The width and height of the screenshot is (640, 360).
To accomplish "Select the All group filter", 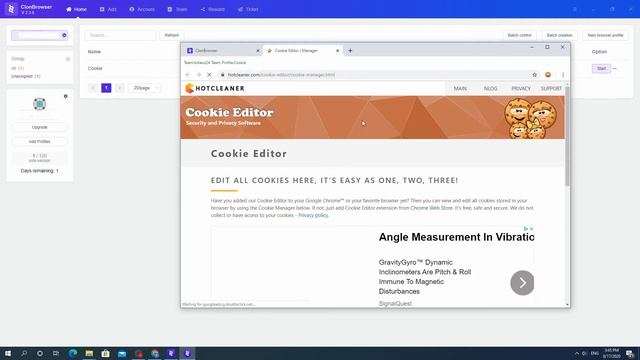I will tap(18, 68).
